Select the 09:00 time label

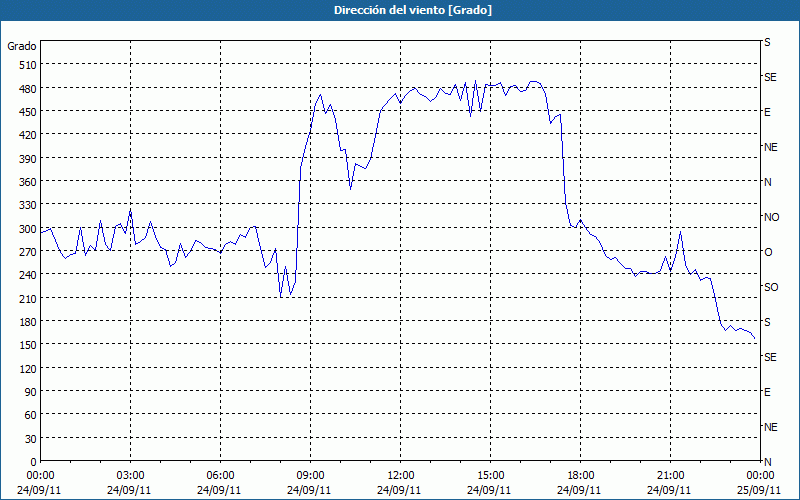pyautogui.click(x=310, y=476)
